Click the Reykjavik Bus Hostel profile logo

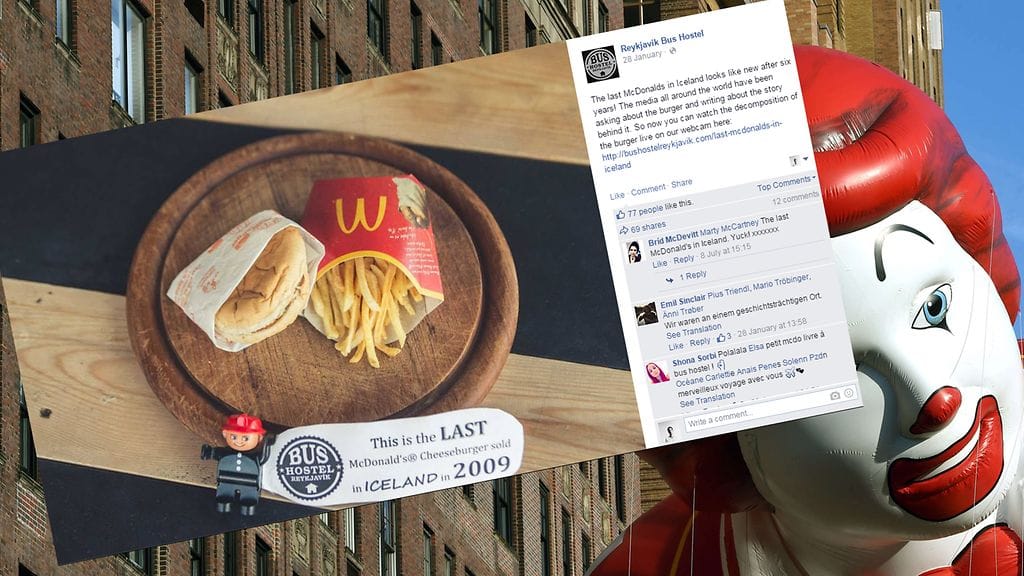(600, 64)
